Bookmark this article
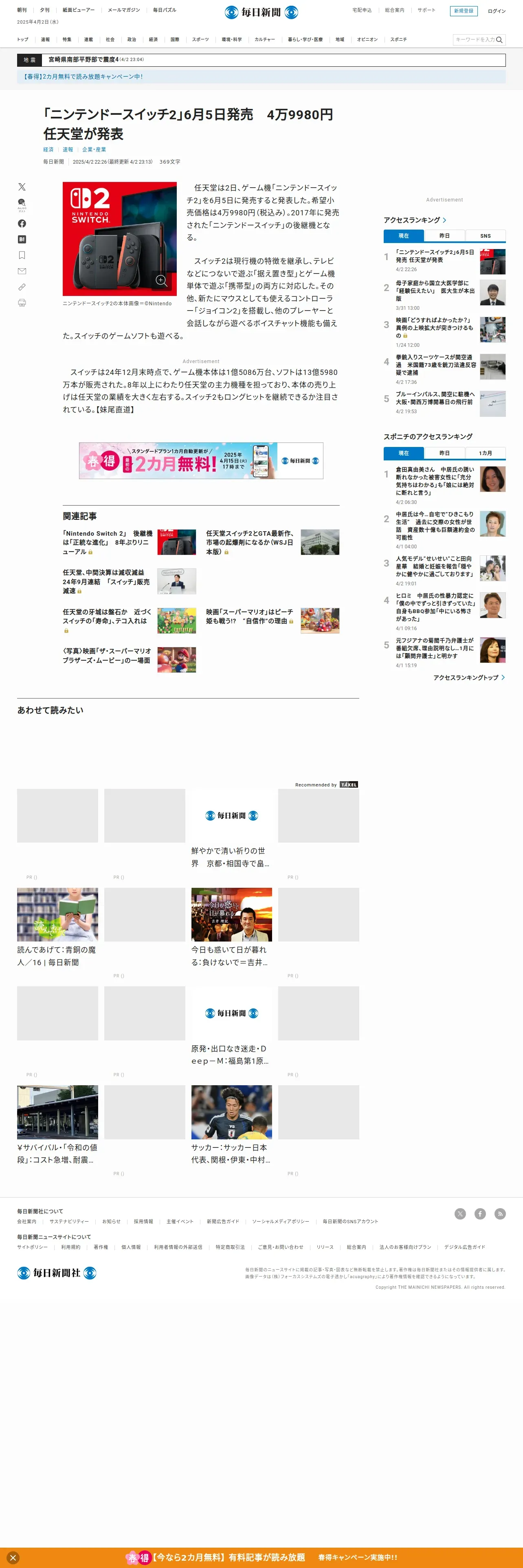 22,255
